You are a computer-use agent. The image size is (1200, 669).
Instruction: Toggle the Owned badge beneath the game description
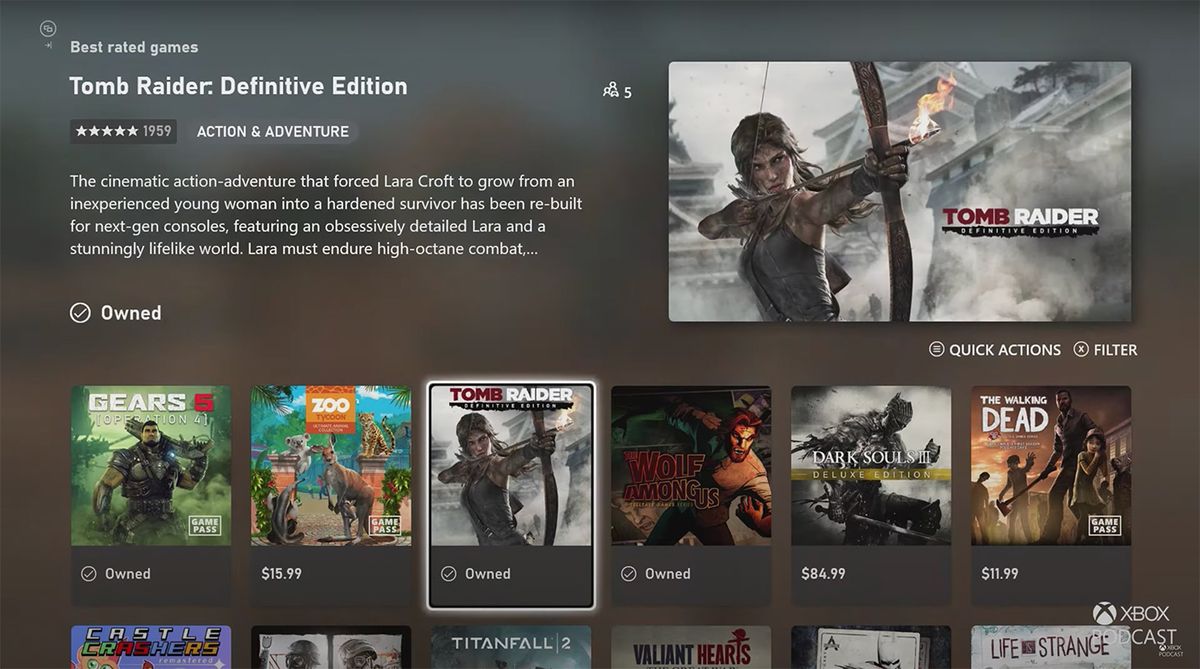[115, 312]
